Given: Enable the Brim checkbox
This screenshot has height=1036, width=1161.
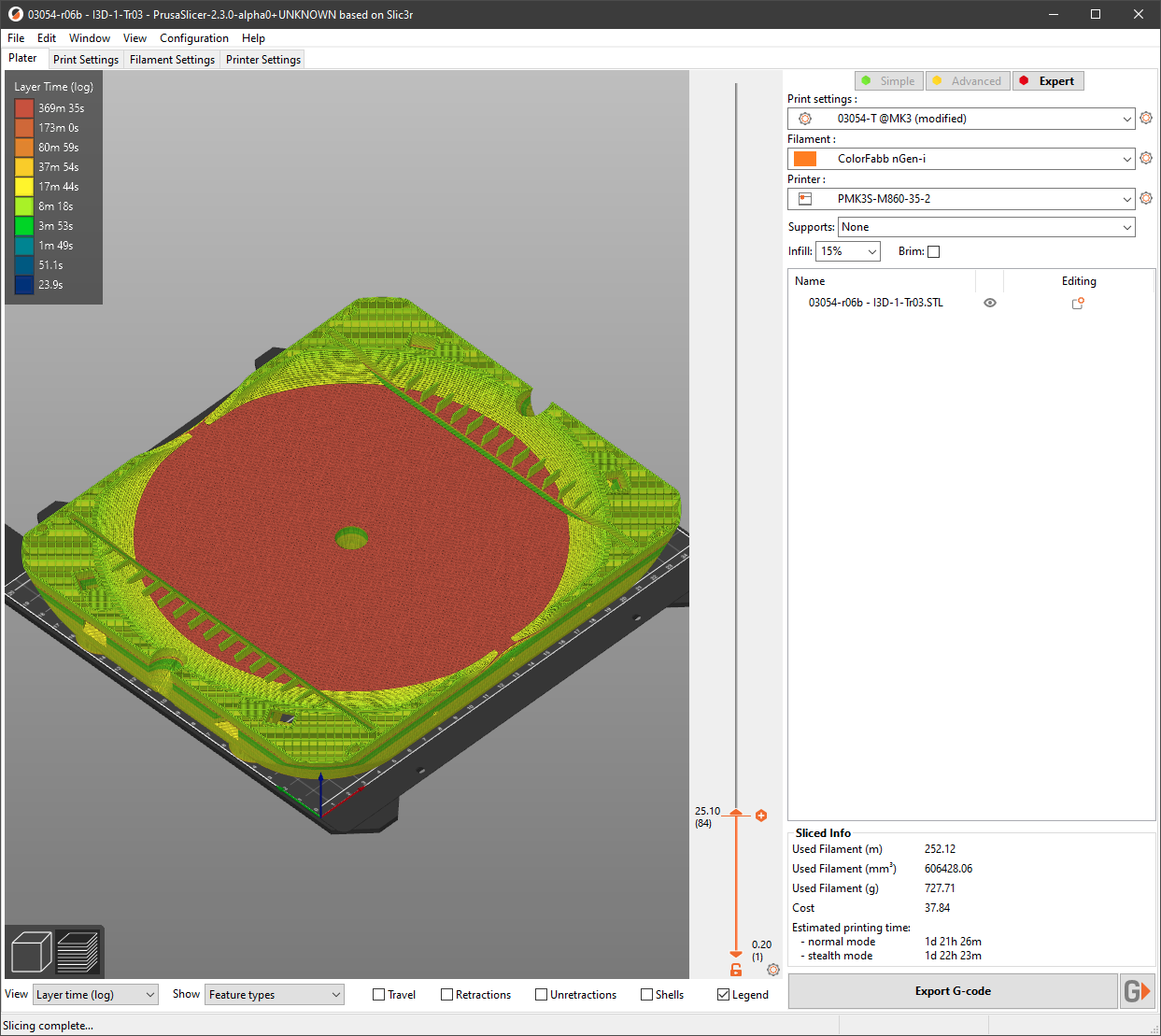Looking at the screenshot, I should click(933, 251).
